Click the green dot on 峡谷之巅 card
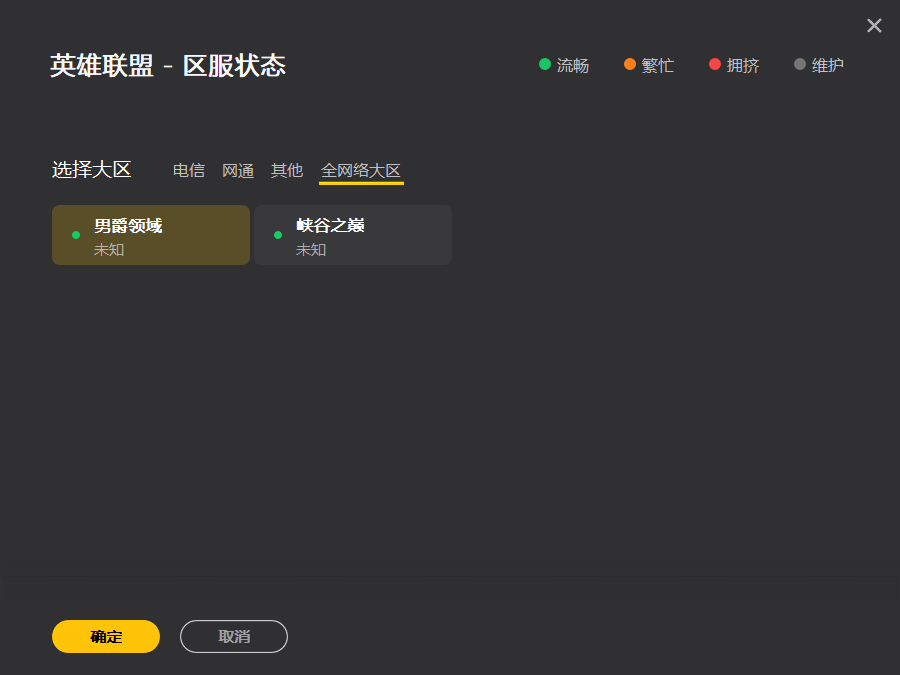 [278, 235]
